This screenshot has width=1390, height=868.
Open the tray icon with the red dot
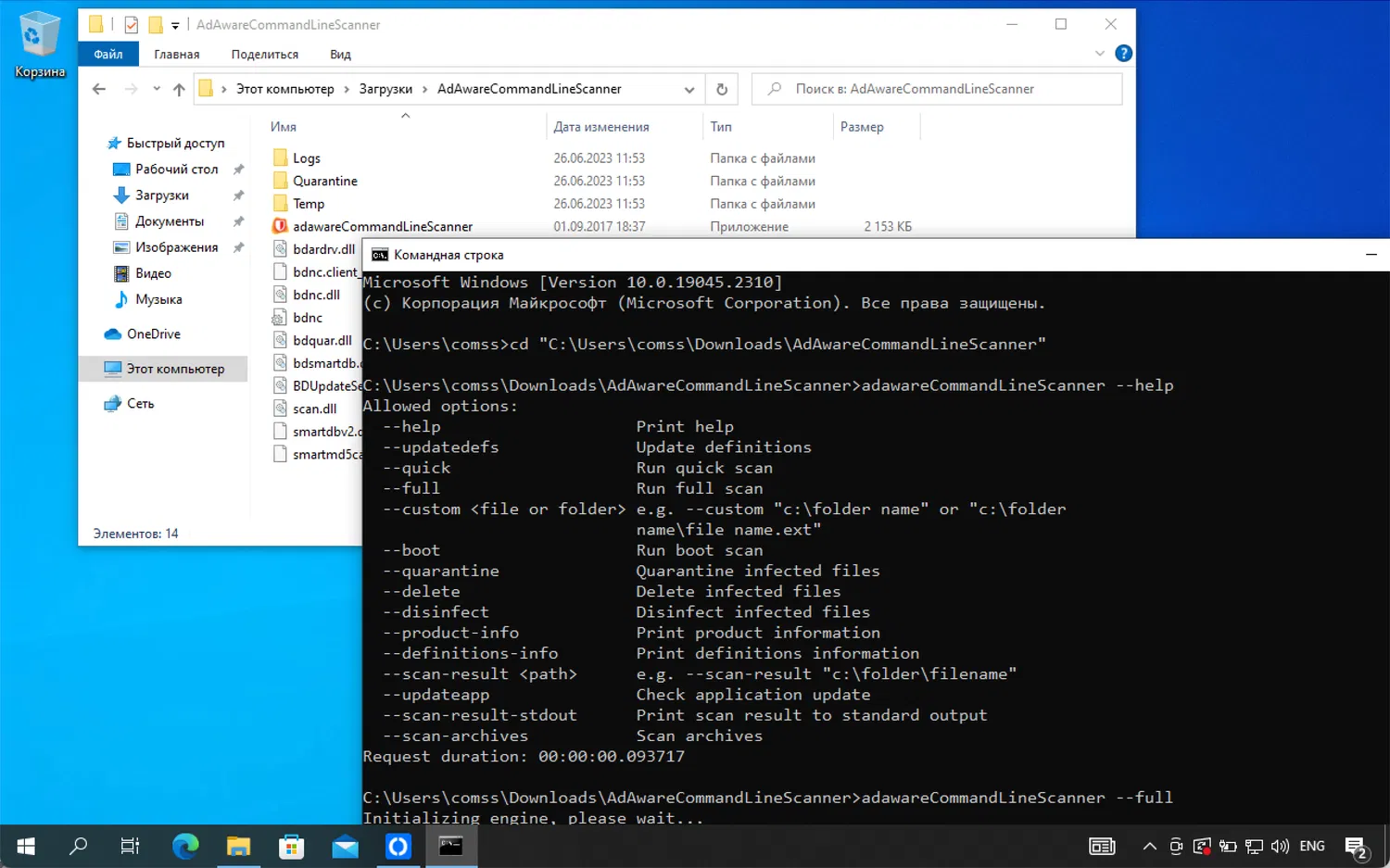tap(1202, 846)
